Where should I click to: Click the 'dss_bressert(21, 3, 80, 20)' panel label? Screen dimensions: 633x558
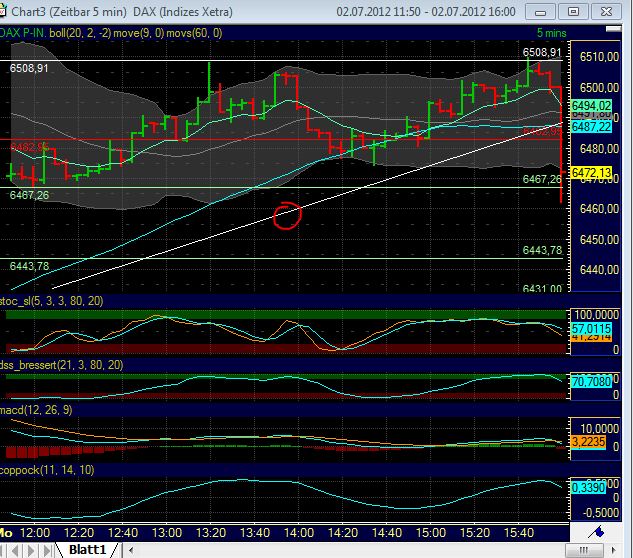[61, 365]
